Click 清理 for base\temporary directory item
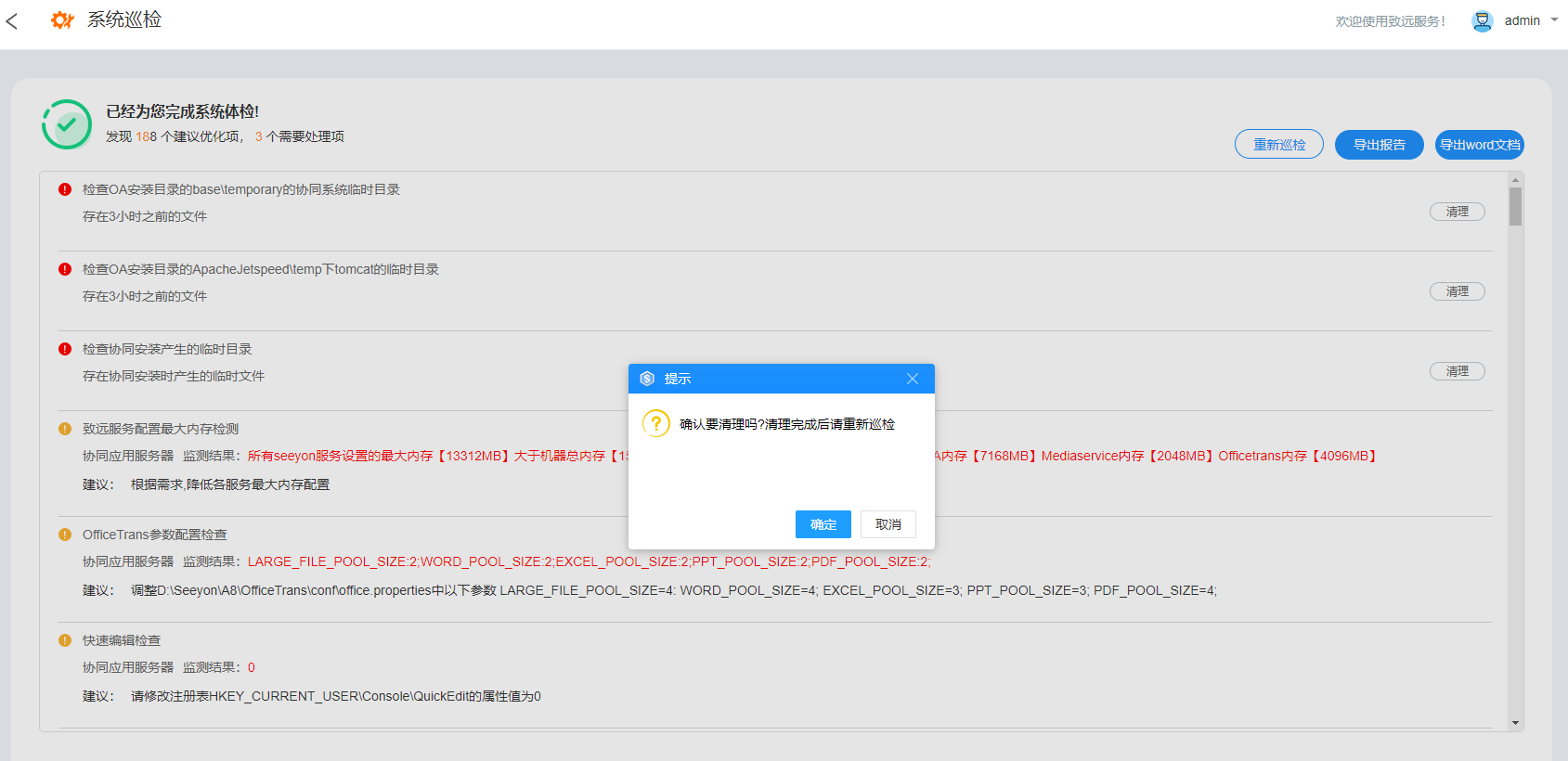 coord(1458,212)
